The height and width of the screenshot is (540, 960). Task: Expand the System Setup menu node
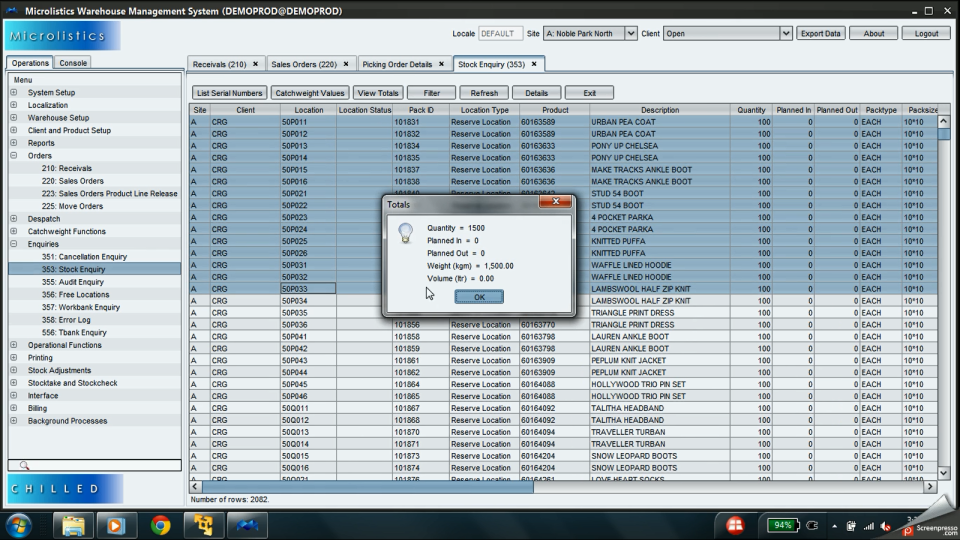pos(13,92)
